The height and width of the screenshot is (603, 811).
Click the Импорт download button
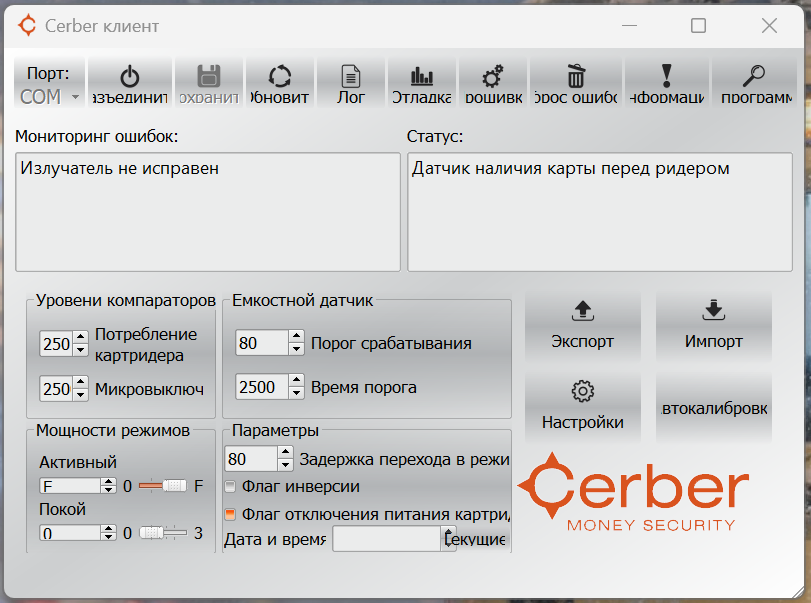click(714, 326)
